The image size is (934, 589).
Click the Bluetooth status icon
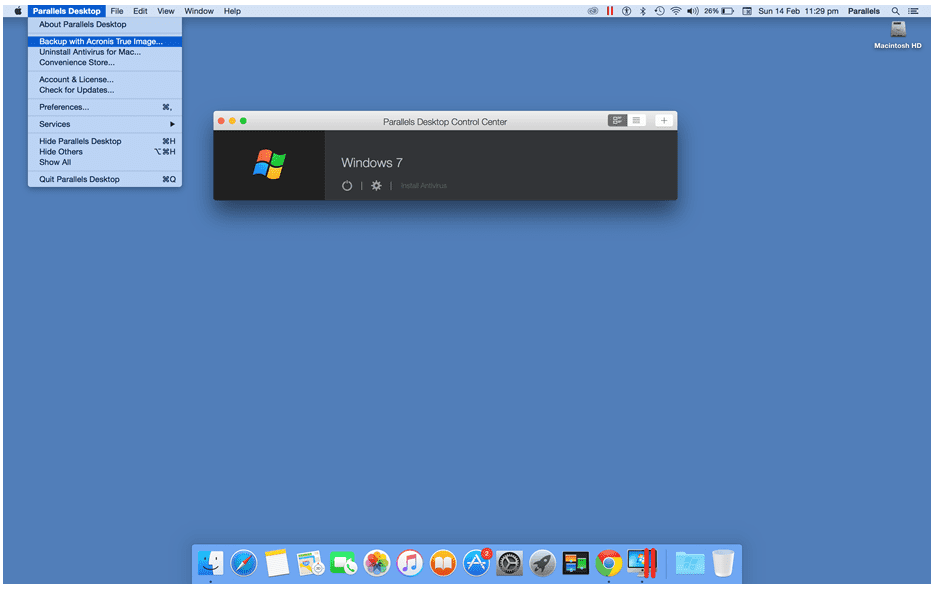coord(643,11)
